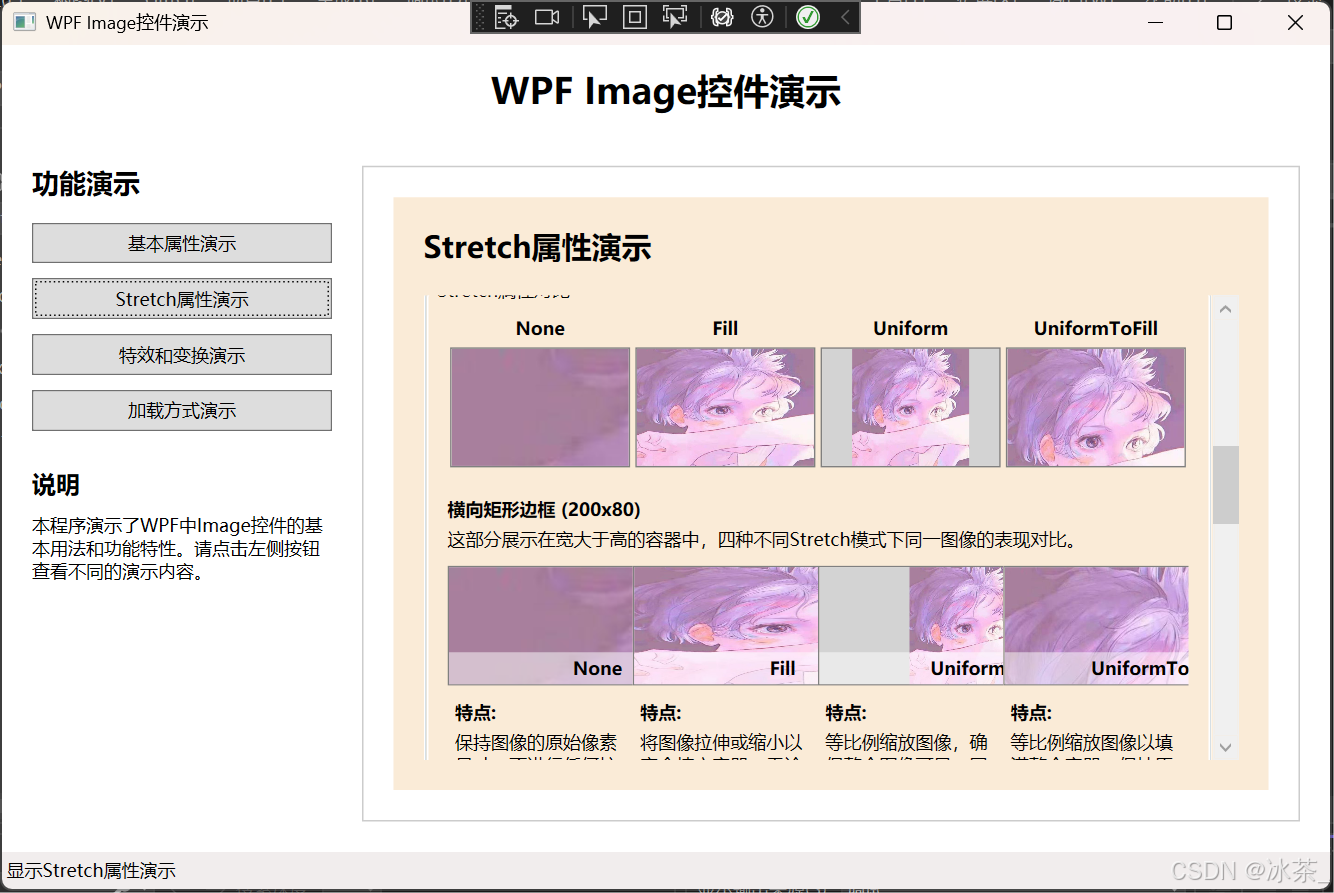The height and width of the screenshot is (893, 1334).
Task: Click the square UniformToFill stretch image
Action: tap(1096, 407)
